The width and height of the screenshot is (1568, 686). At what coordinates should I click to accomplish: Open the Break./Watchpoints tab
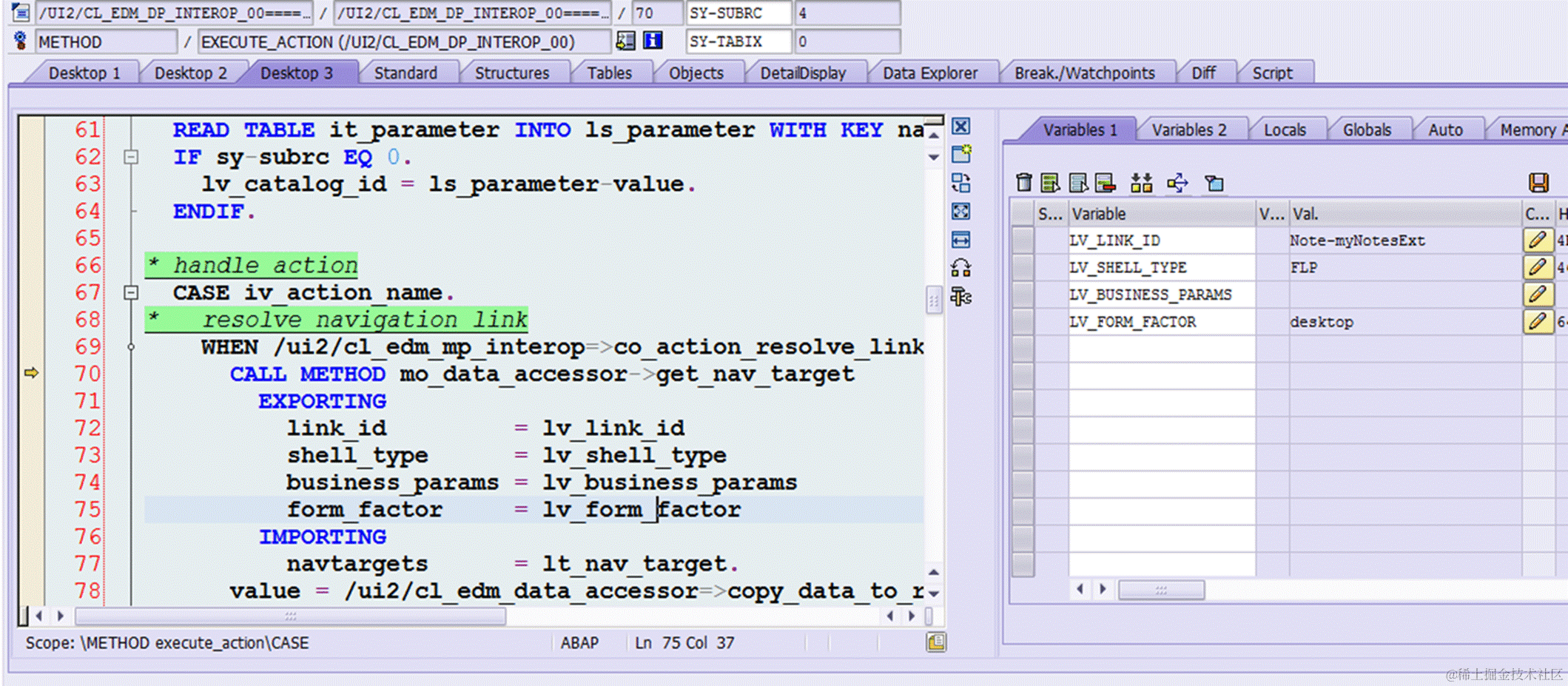(1084, 73)
